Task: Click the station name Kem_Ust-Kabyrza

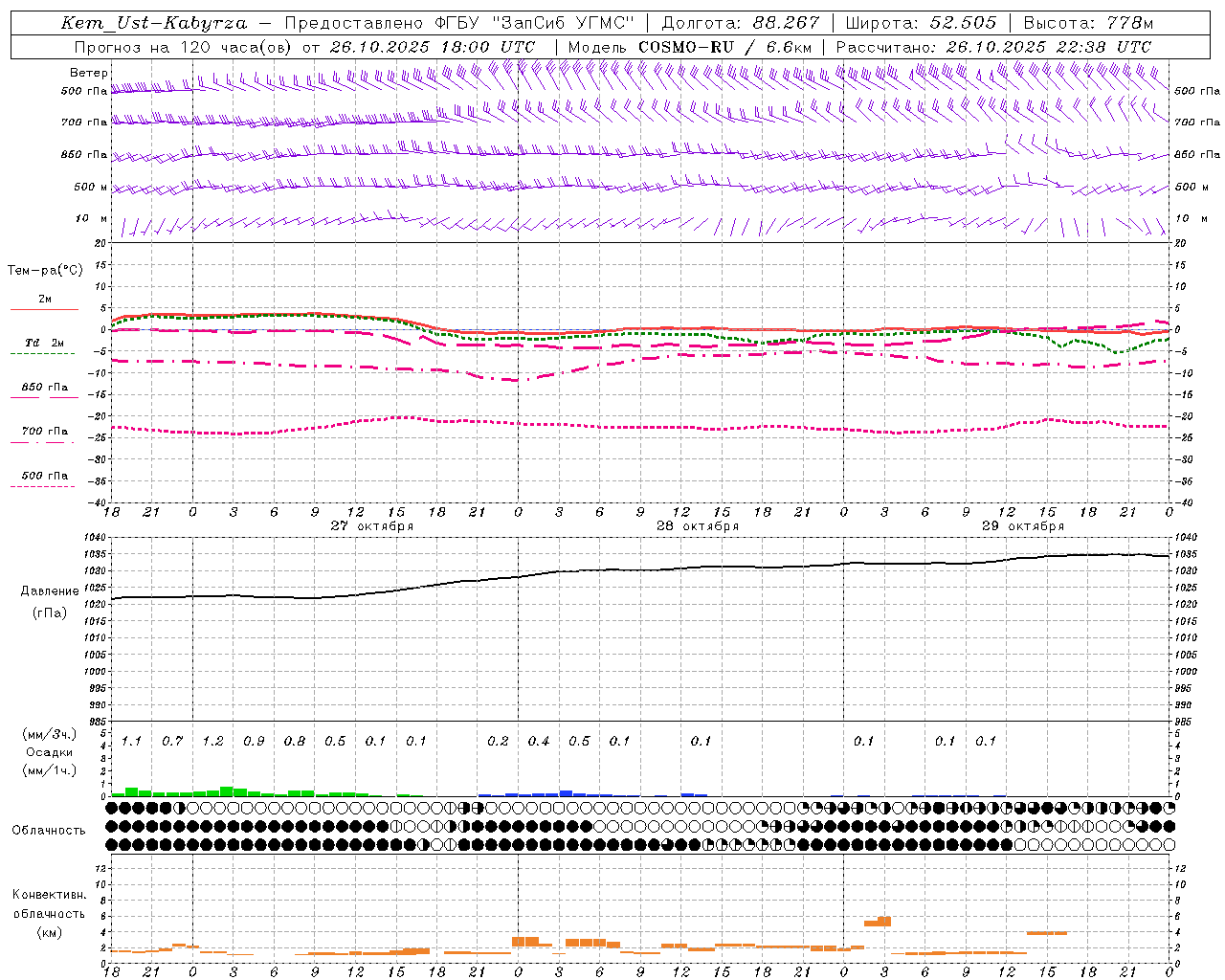Action: click(154, 23)
